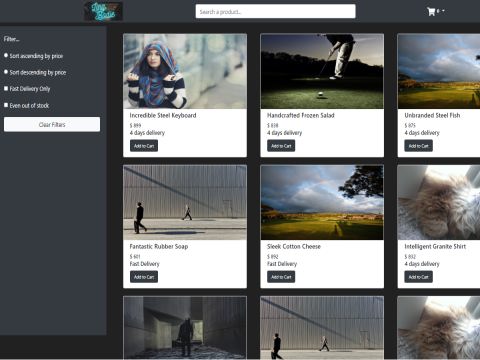Open Incredible Steel Keyboard product image
This screenshot has height=360, width=480.
pos(185,71)
